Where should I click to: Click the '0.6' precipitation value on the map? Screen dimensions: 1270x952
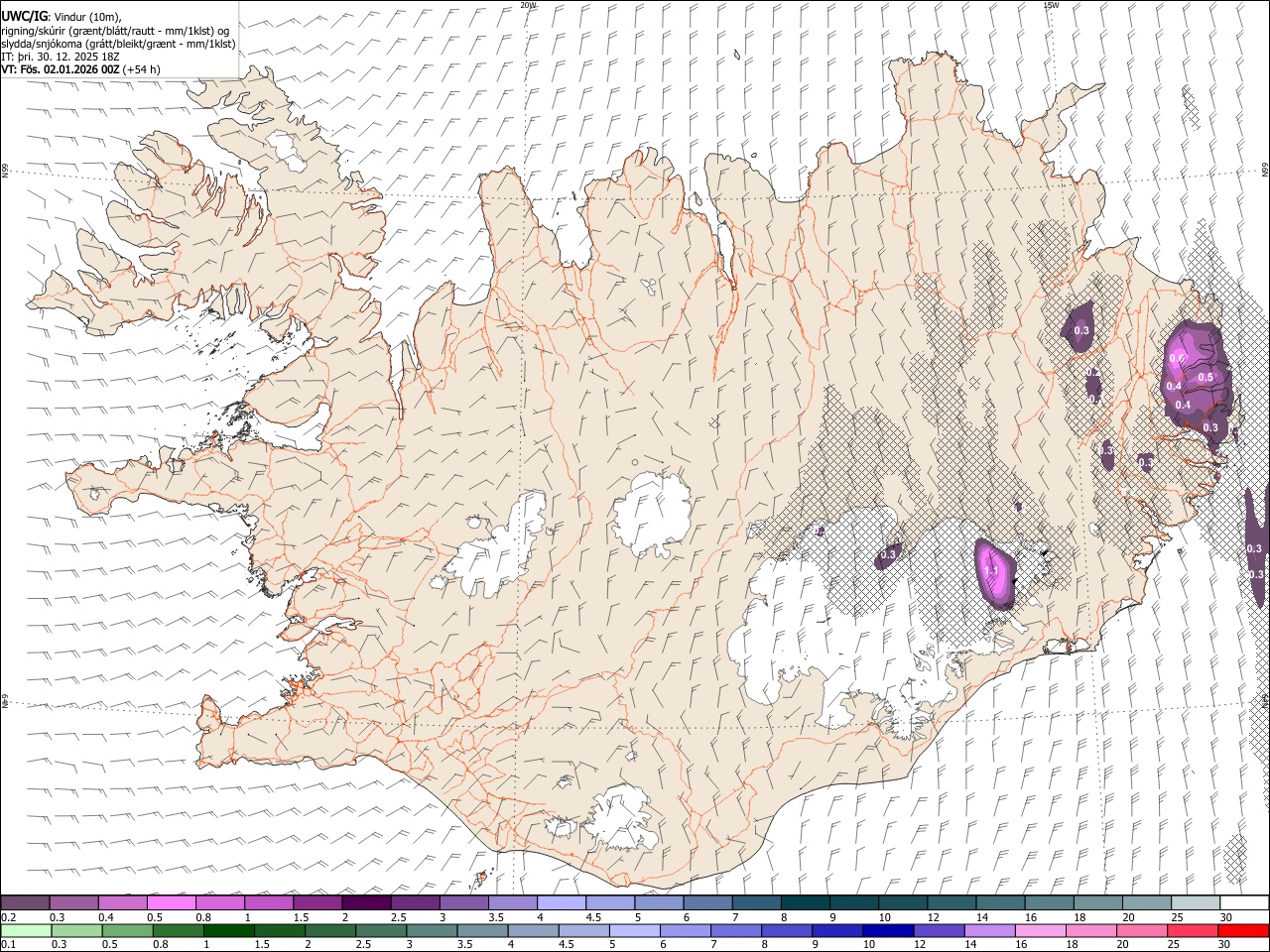tap(1177, 358)
